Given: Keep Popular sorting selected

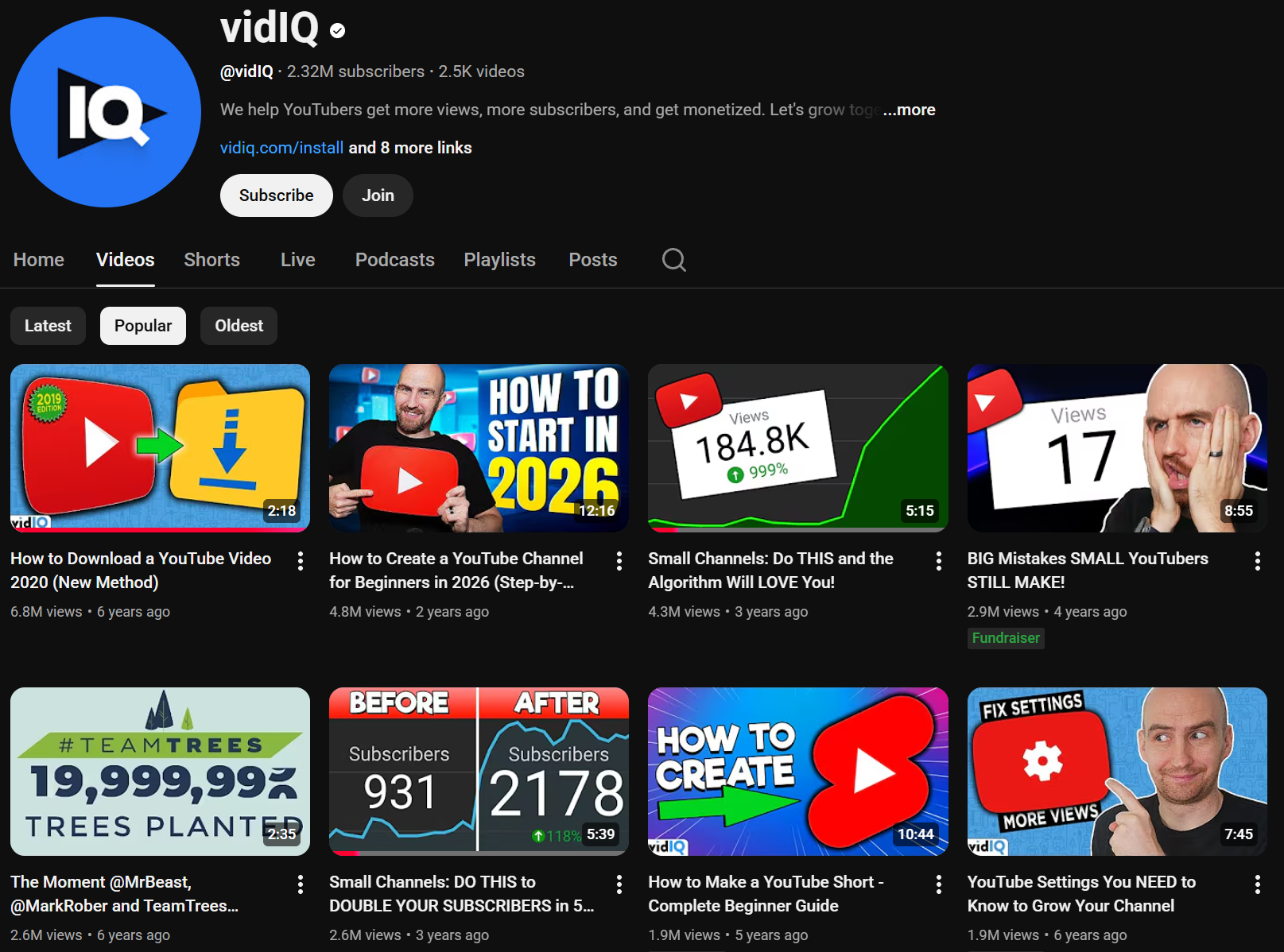Looking at the screenshot, I should (x=142, y=325).
